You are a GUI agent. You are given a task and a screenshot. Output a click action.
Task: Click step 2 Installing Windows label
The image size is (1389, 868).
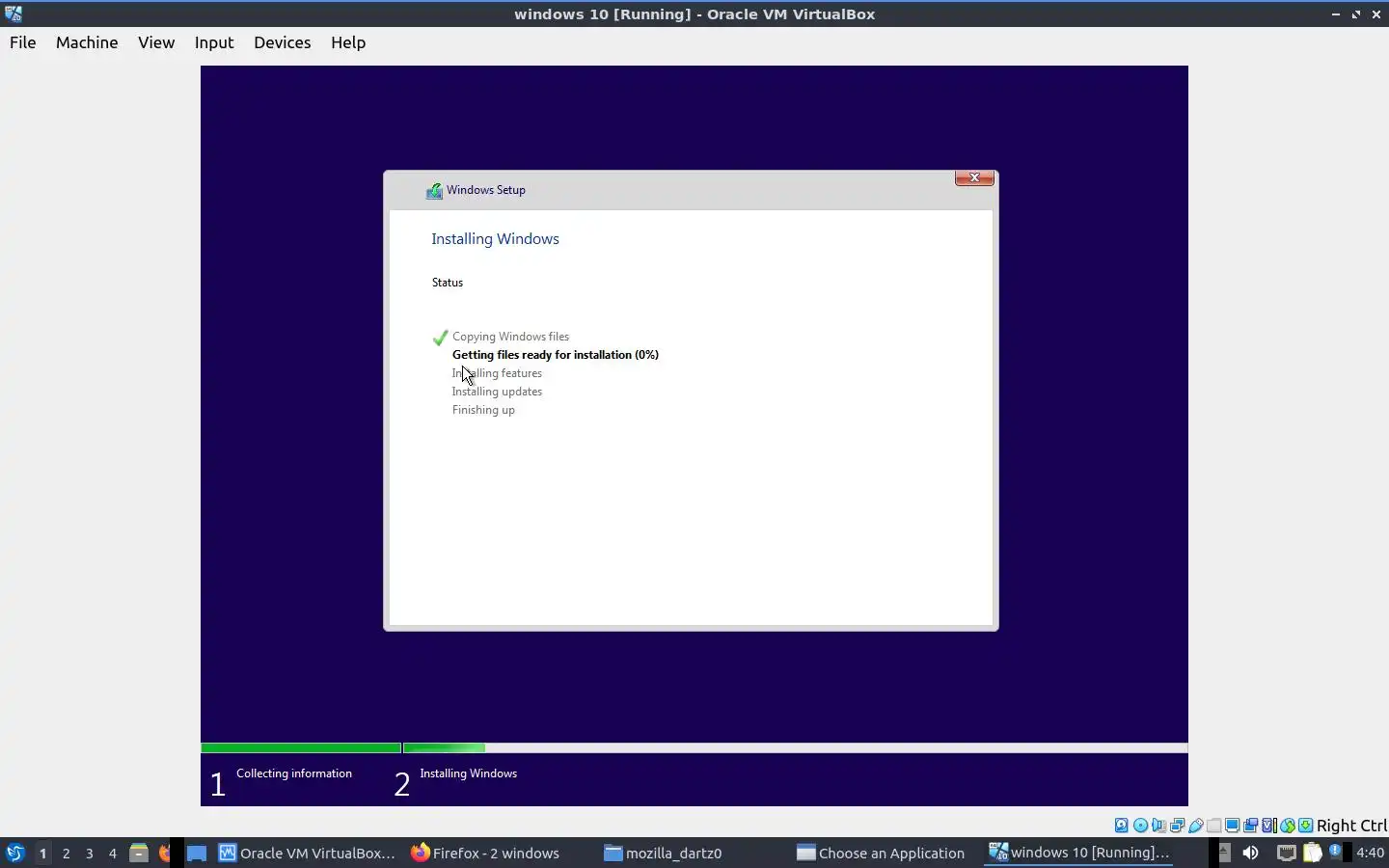tap(469, 773)
